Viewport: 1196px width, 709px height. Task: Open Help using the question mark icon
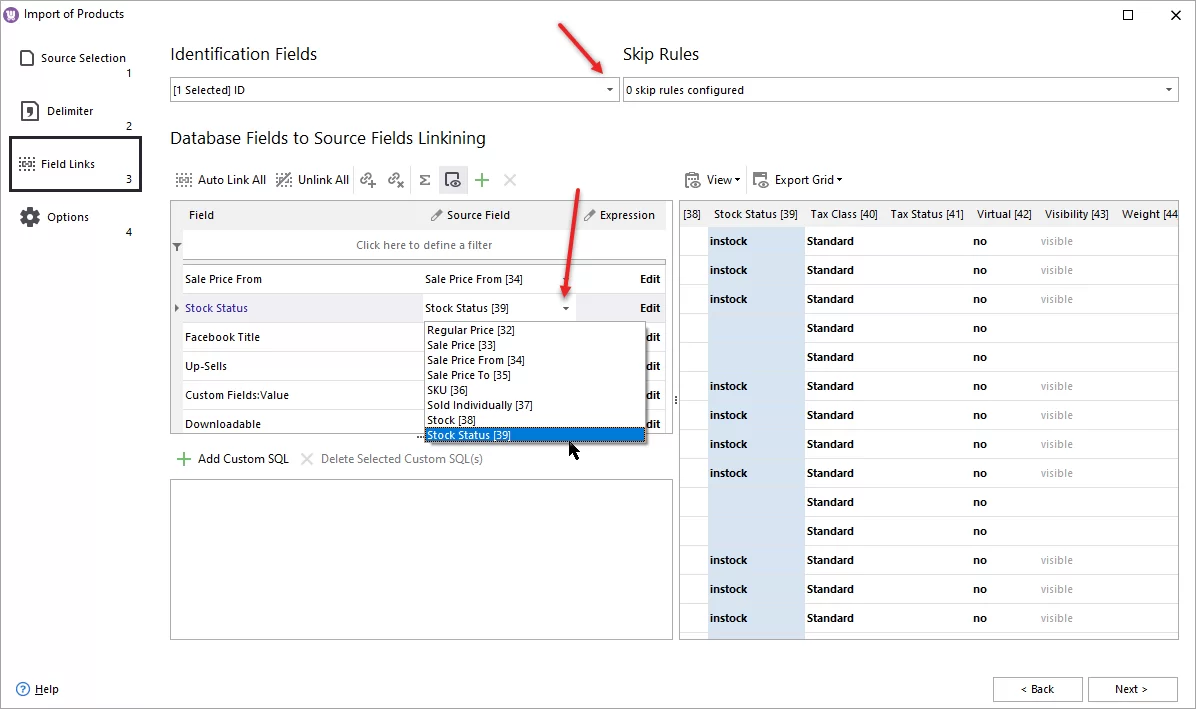[22, 689]
